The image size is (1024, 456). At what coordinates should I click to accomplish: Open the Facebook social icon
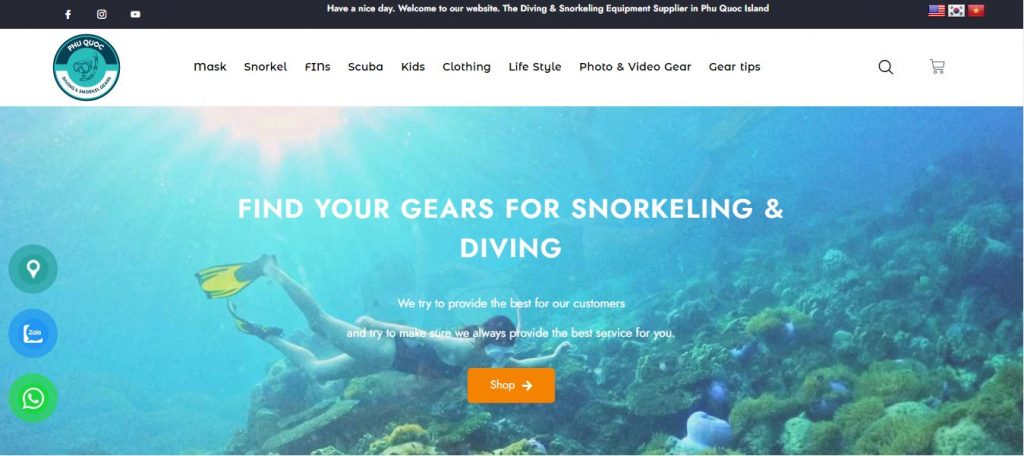point(68,14)
